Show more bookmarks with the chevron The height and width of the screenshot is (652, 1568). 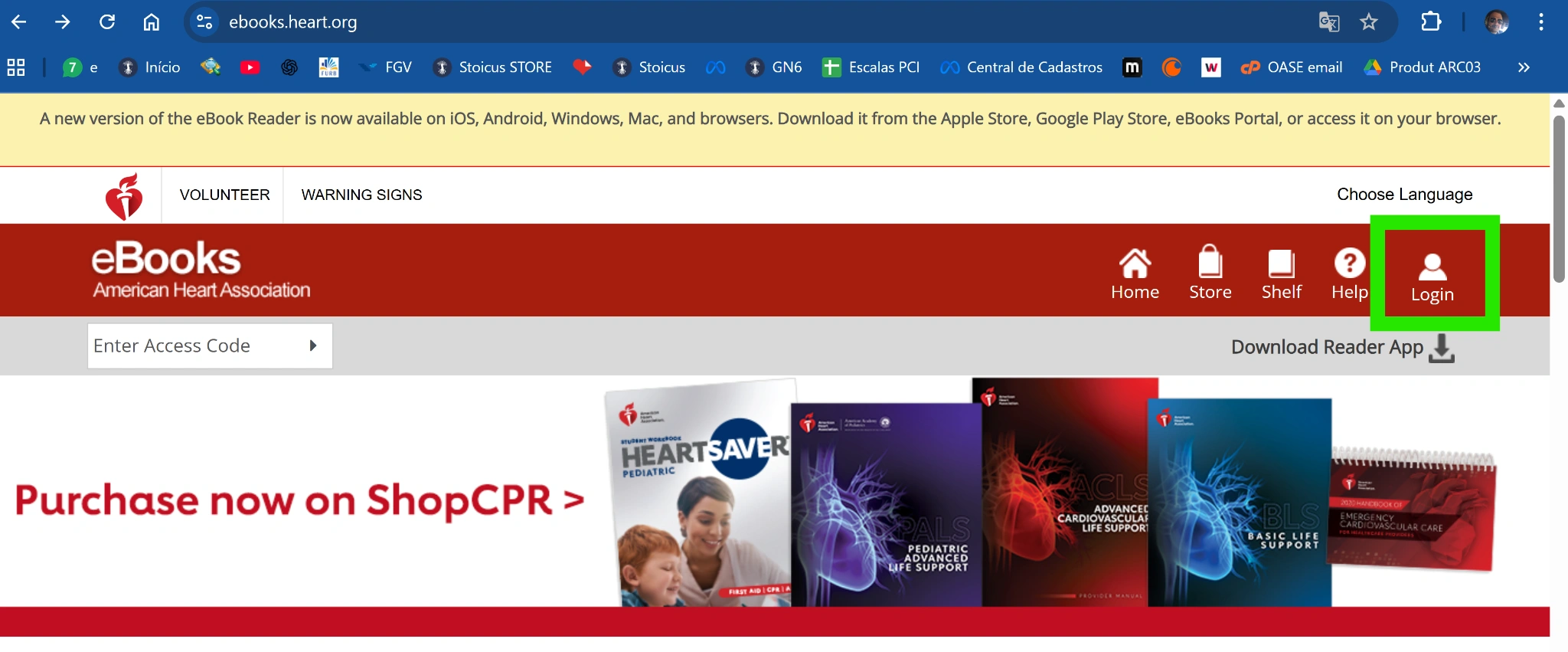(x=1524, y=67)
